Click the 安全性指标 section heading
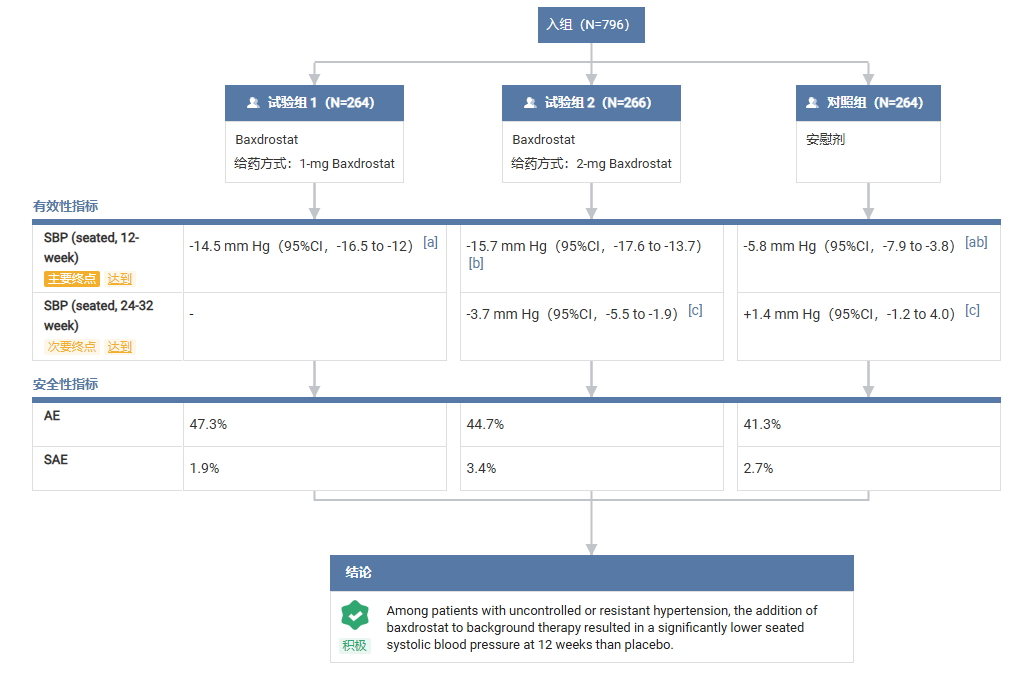Image resolution: width=1024 pixels, height=676 pixels. coord(66,384)
